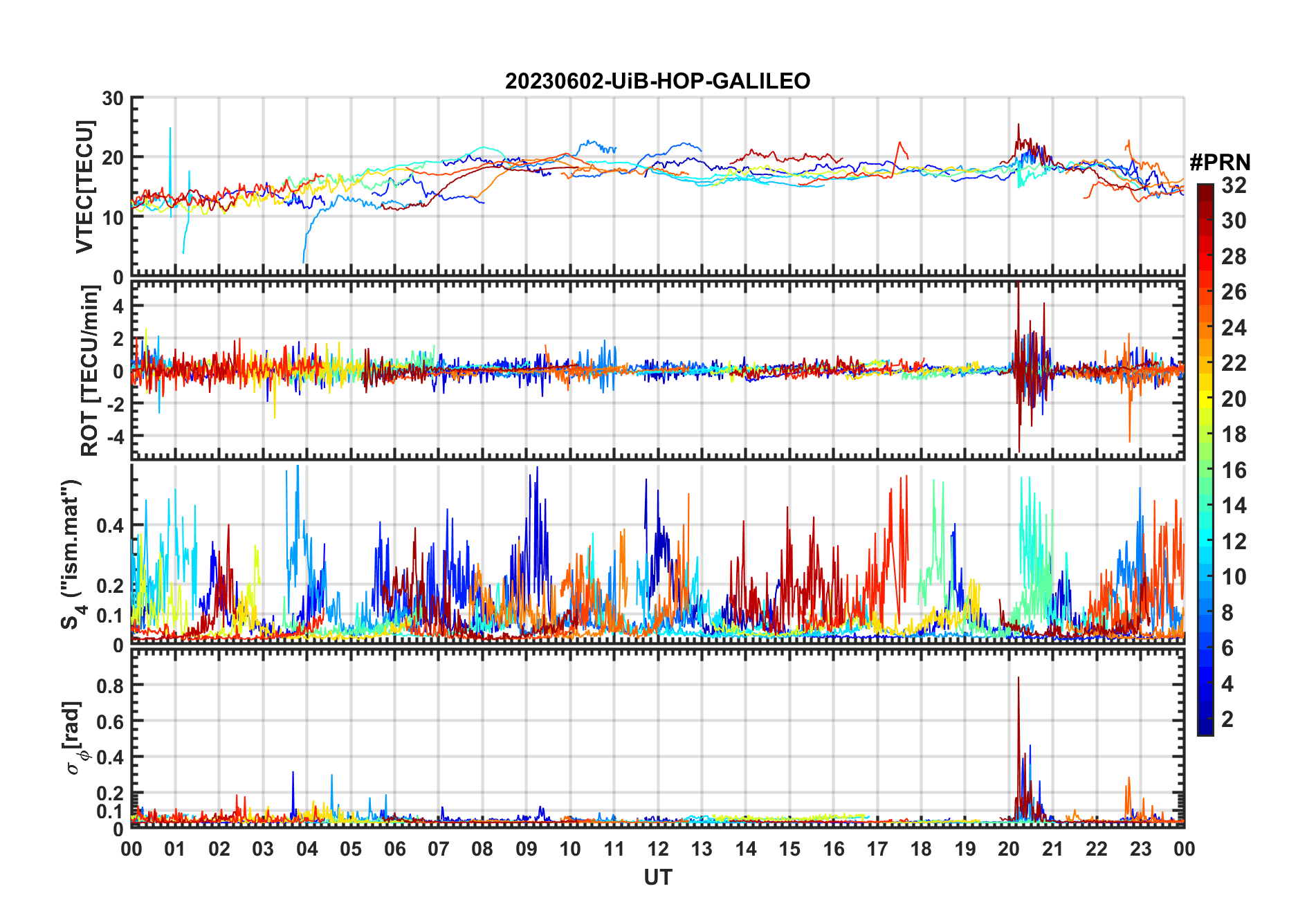Click the 30 tick on the VTEC axis

click(113, 98)
